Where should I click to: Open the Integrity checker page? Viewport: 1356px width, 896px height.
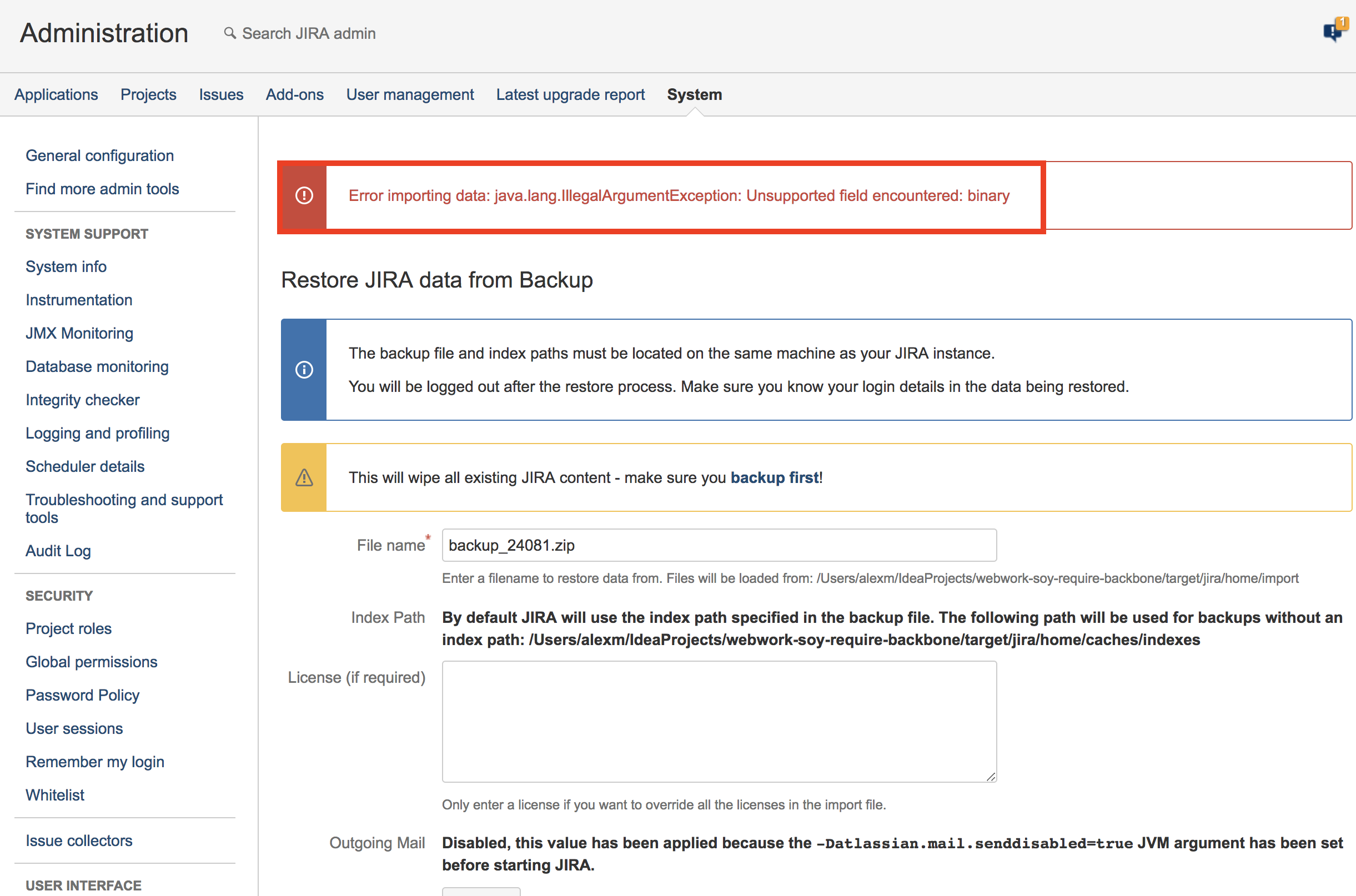[82, 400]
